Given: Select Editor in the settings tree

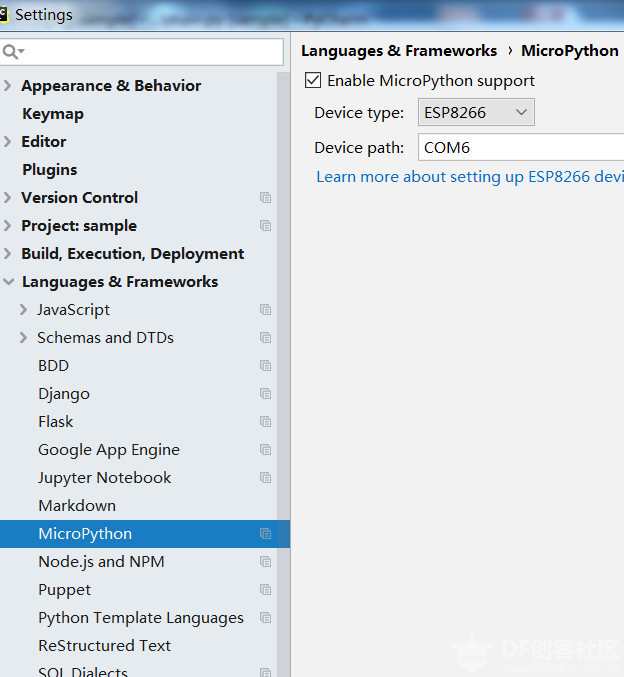Looking at the screenshot, I should coord(44,142).
